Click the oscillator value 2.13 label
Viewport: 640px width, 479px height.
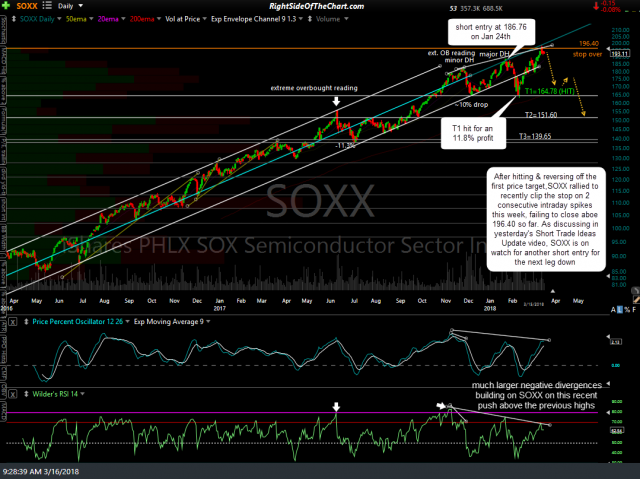click(x=616, y=342)
